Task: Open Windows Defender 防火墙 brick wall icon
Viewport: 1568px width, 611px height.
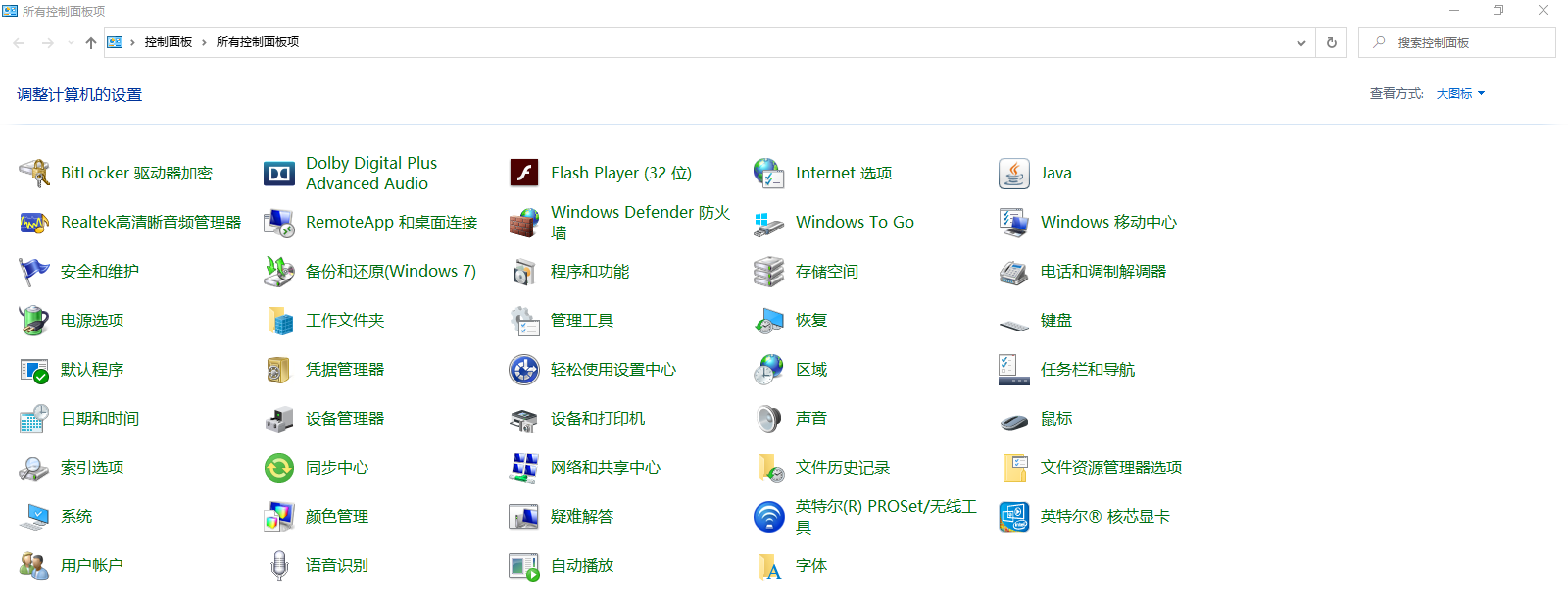Action: point(524,223)
